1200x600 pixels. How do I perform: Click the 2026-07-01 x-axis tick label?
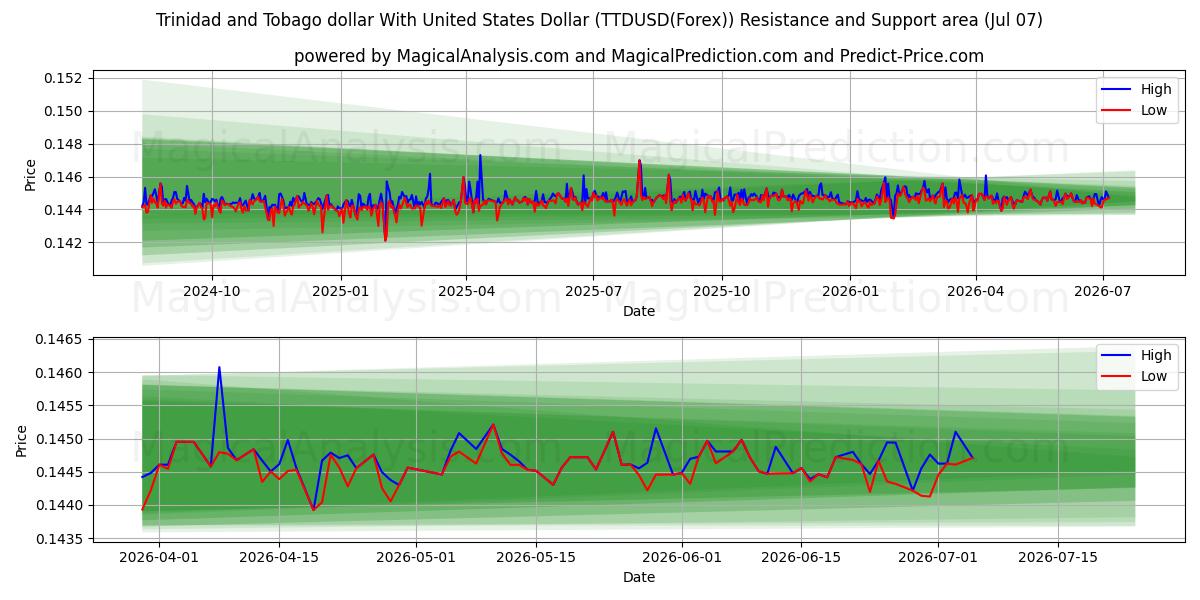coord(938,557)
